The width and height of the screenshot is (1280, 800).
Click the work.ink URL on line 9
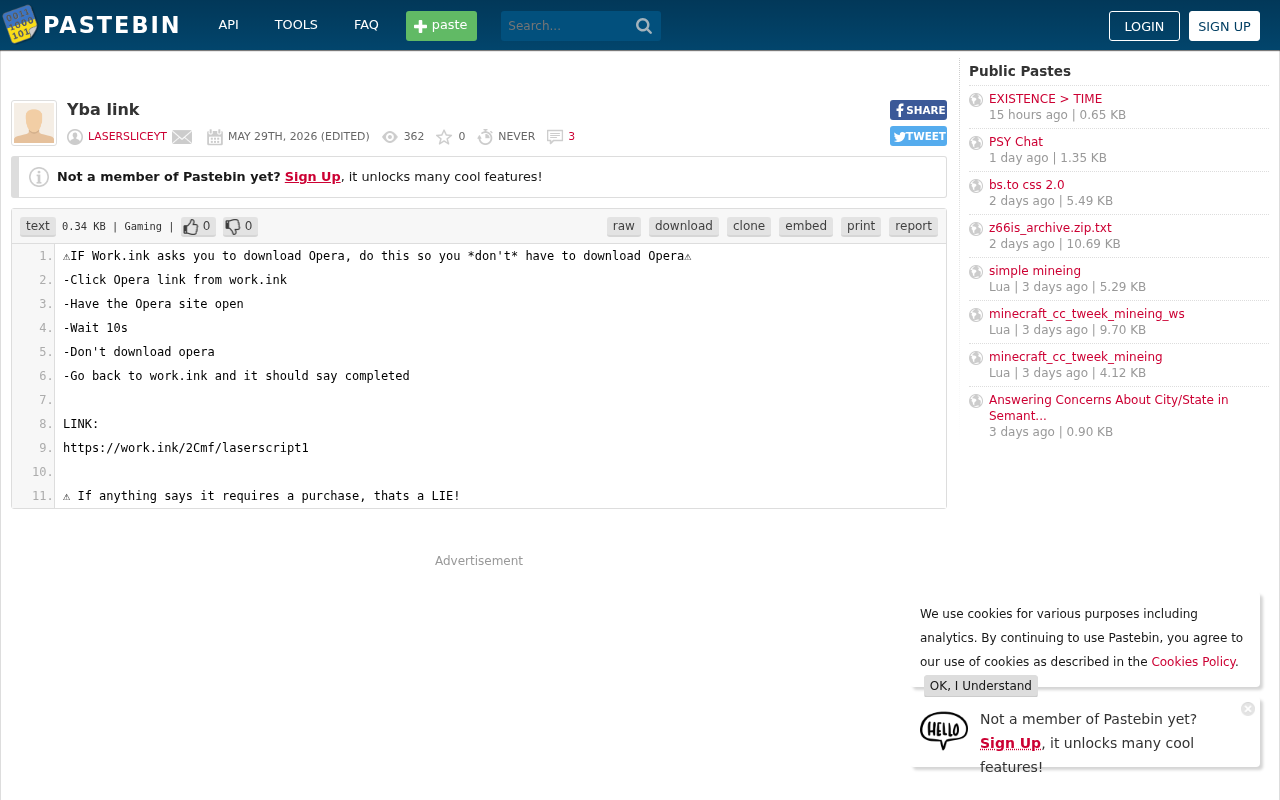(x=186, y=448)
